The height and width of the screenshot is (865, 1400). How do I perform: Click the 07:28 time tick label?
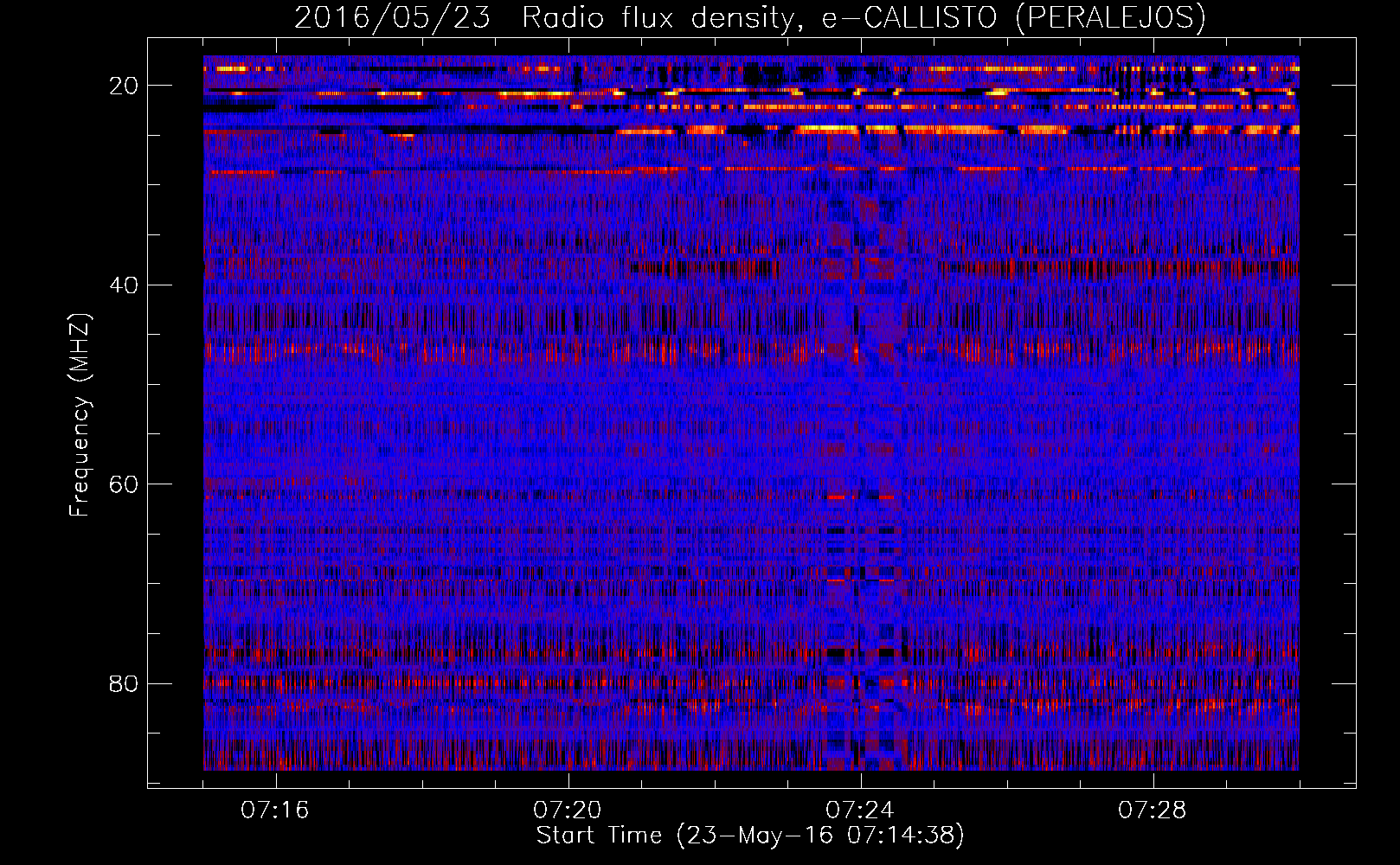pyautogui.click(x=1153, y=811)
